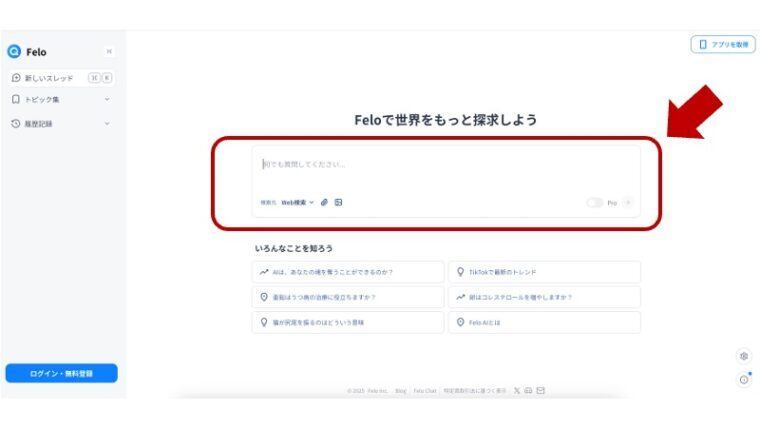Image resolution: width=760 pixels, height=428 pixels.
Task: Open the Discord footer icon
Action: [x=528, y=391]
